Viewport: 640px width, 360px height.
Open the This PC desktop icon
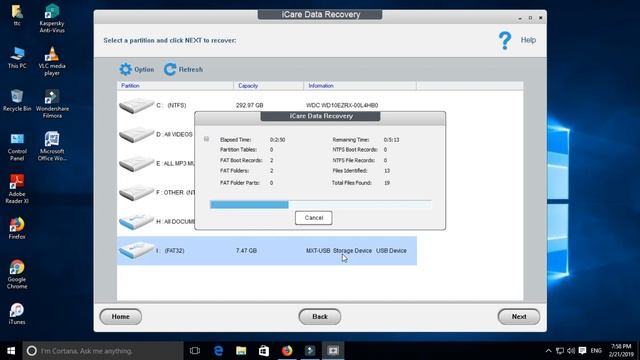click(17, 58)
